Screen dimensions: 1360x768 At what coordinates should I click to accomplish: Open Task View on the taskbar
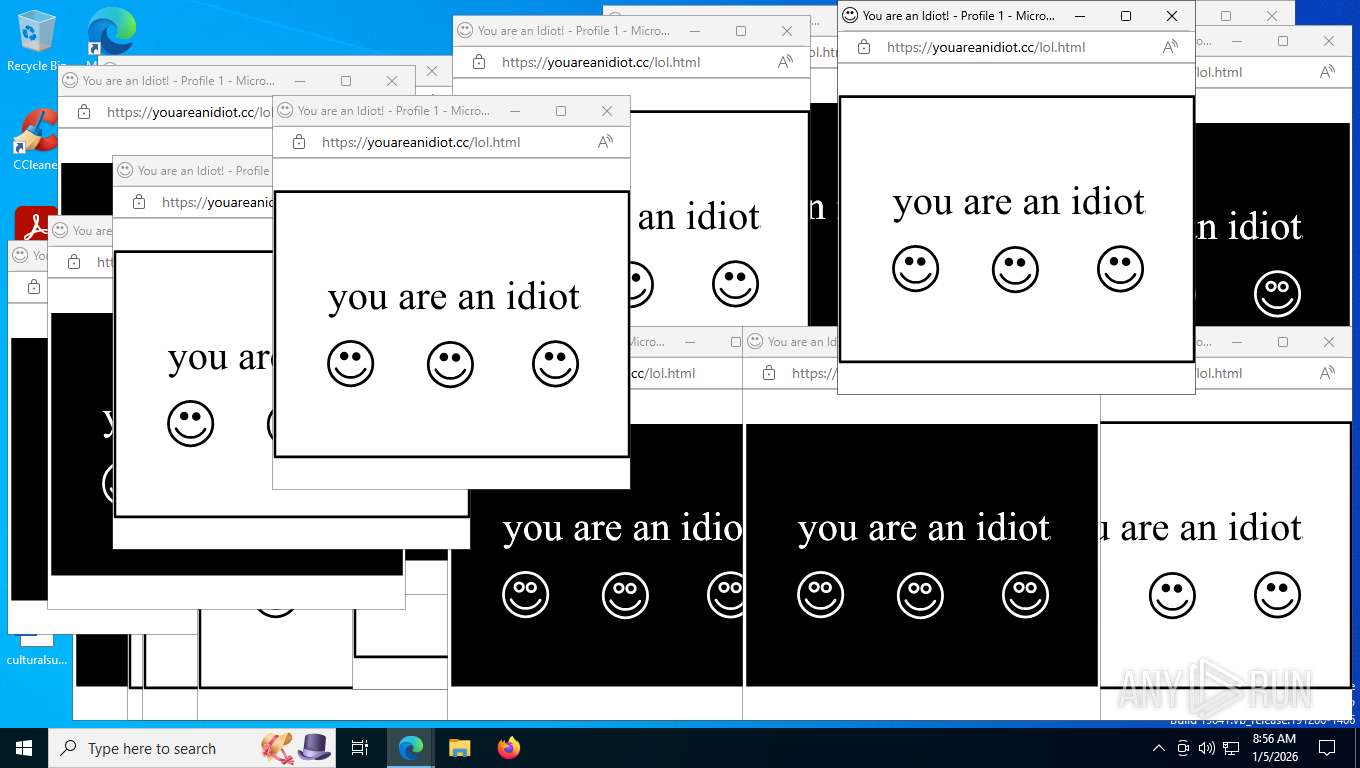point(360,748)
